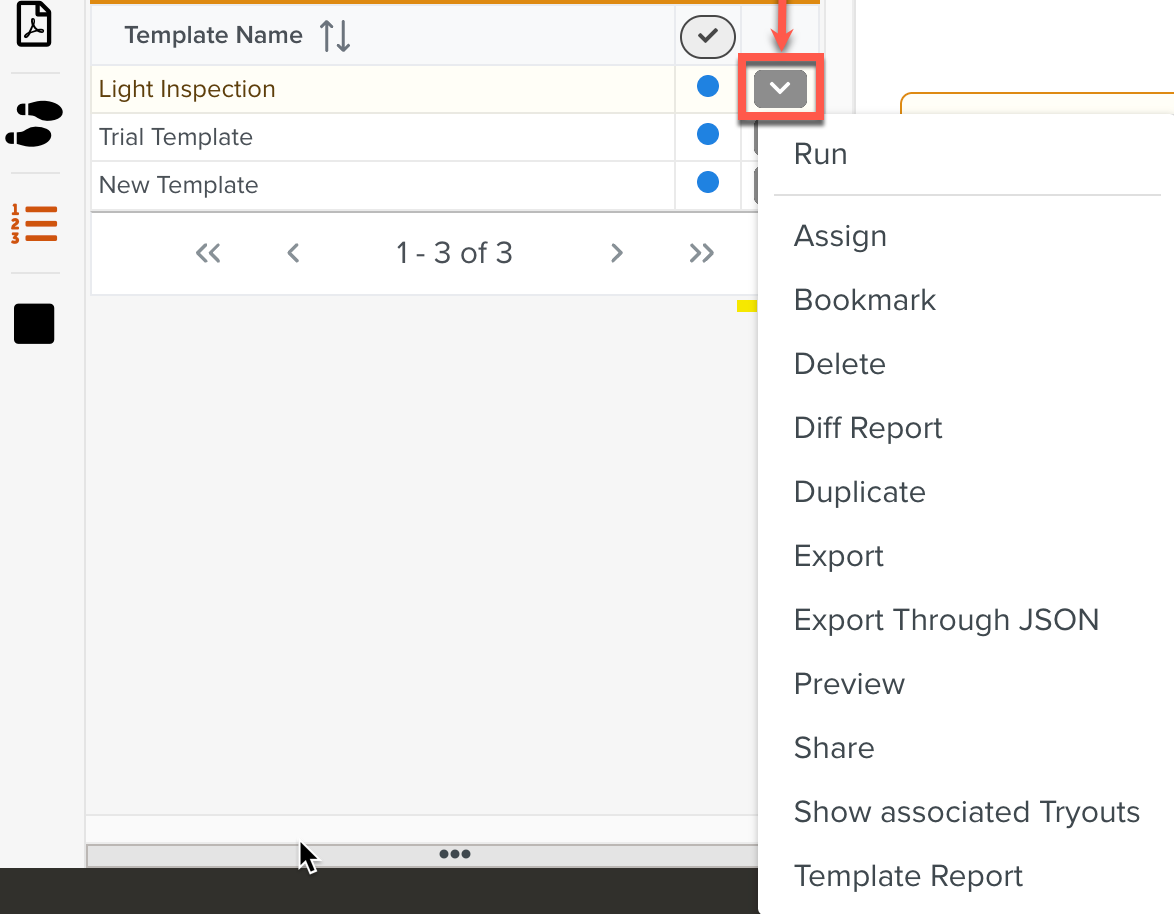Screen dimensions: 1176x914
Task: Open the actions dropdown for Light Inspection
Action: [781, 88]
